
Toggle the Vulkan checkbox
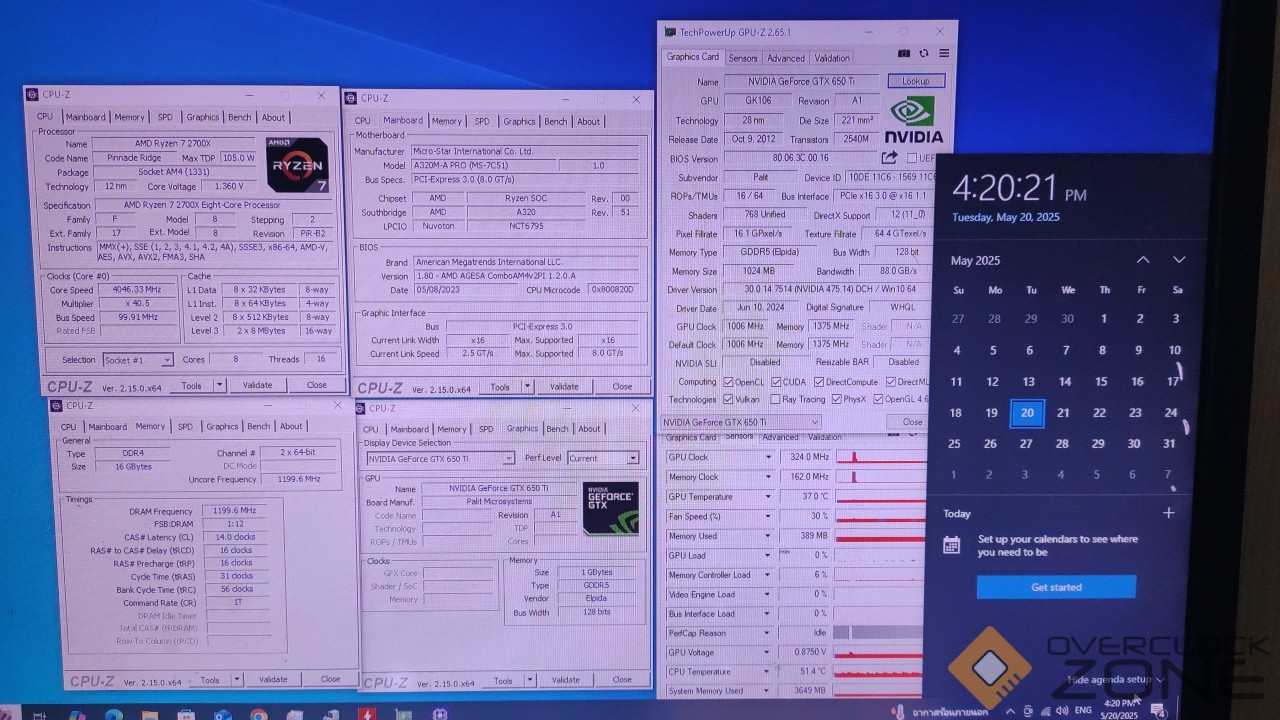(728, 399)
